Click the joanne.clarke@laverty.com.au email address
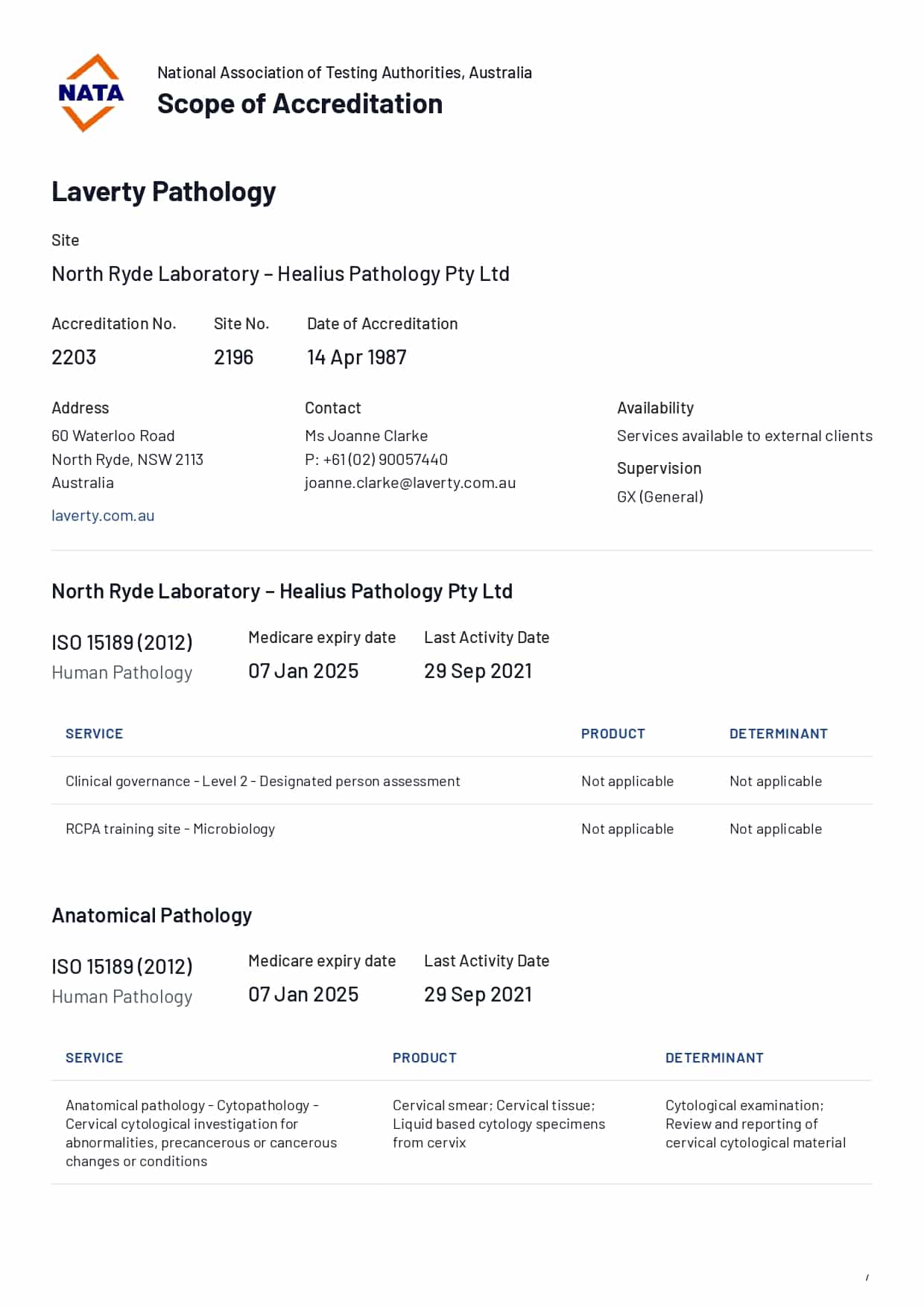The width and height of the screenshot is (924, 1307). (410, 482)
